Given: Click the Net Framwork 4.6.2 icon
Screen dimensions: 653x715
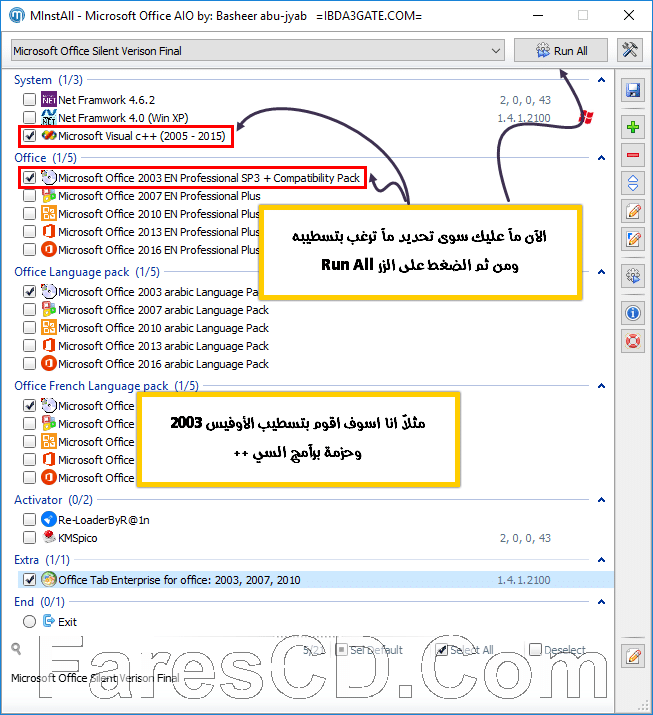Looking at the screenshot, I should click(49, 99).
